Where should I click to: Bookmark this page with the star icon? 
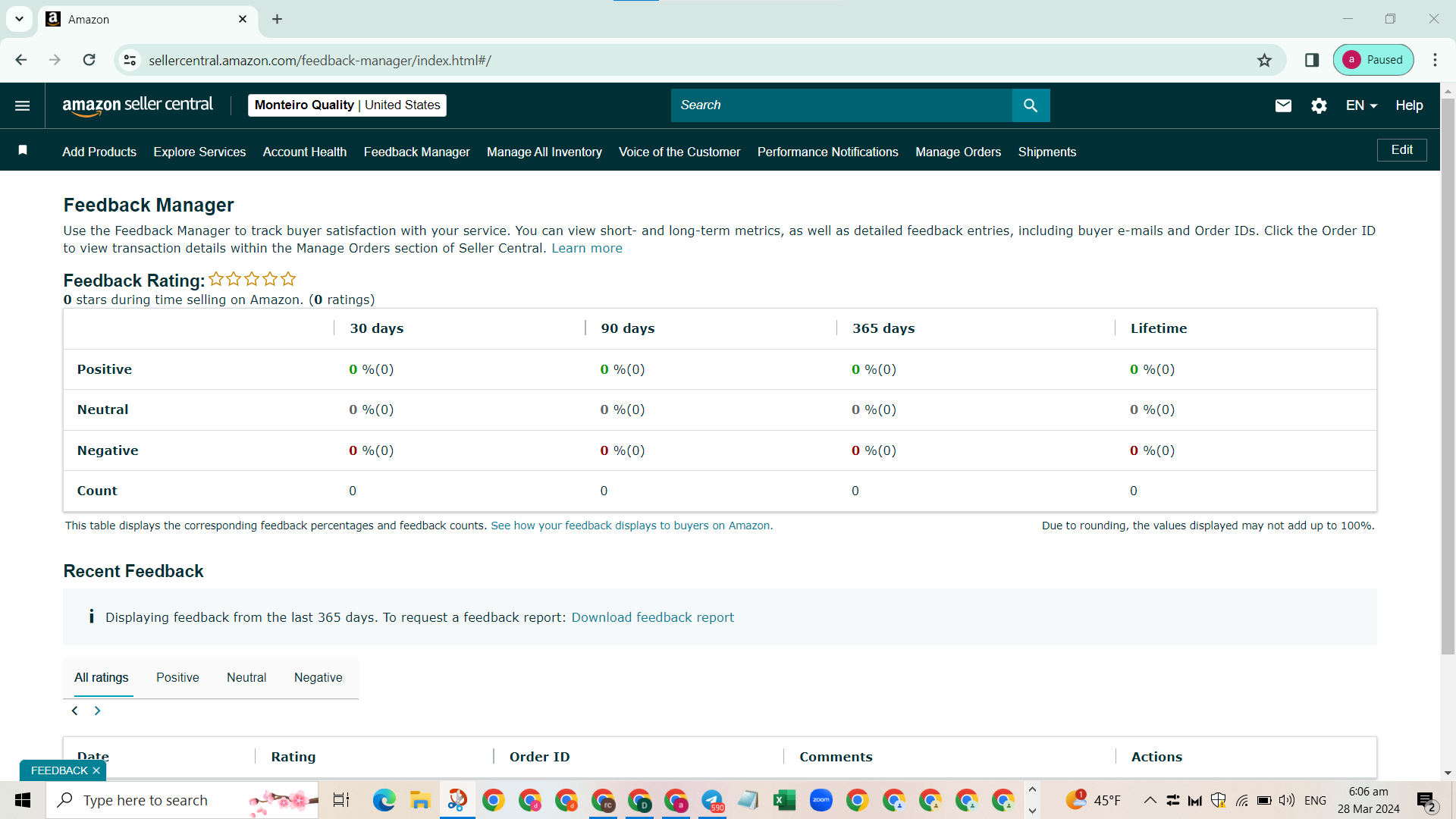[1264, 60]
